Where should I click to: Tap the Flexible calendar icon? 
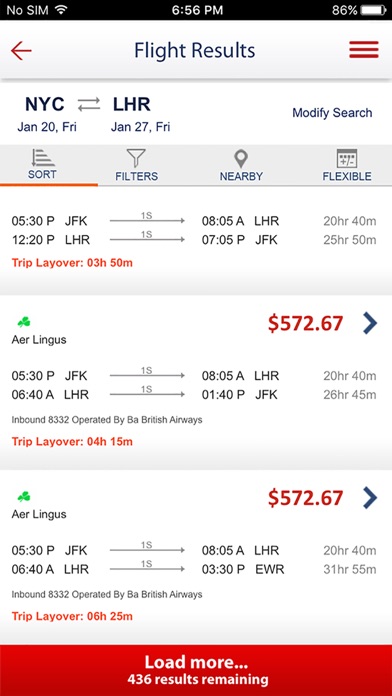347,158
